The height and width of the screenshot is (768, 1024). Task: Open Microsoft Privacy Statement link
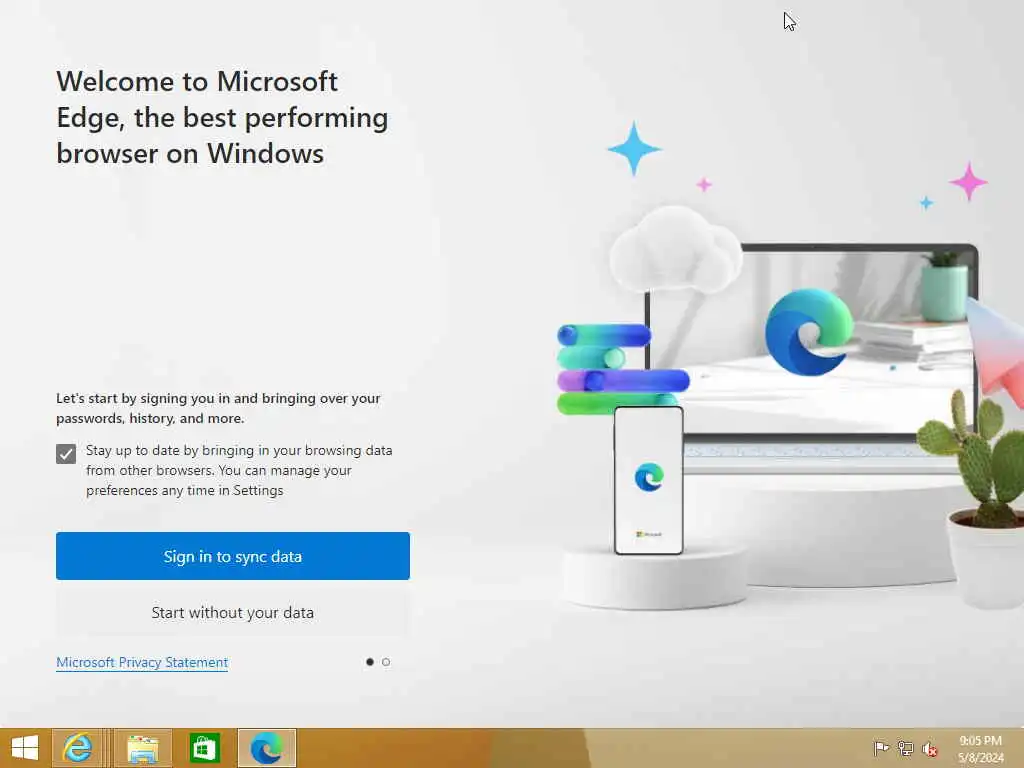point(142,662)
